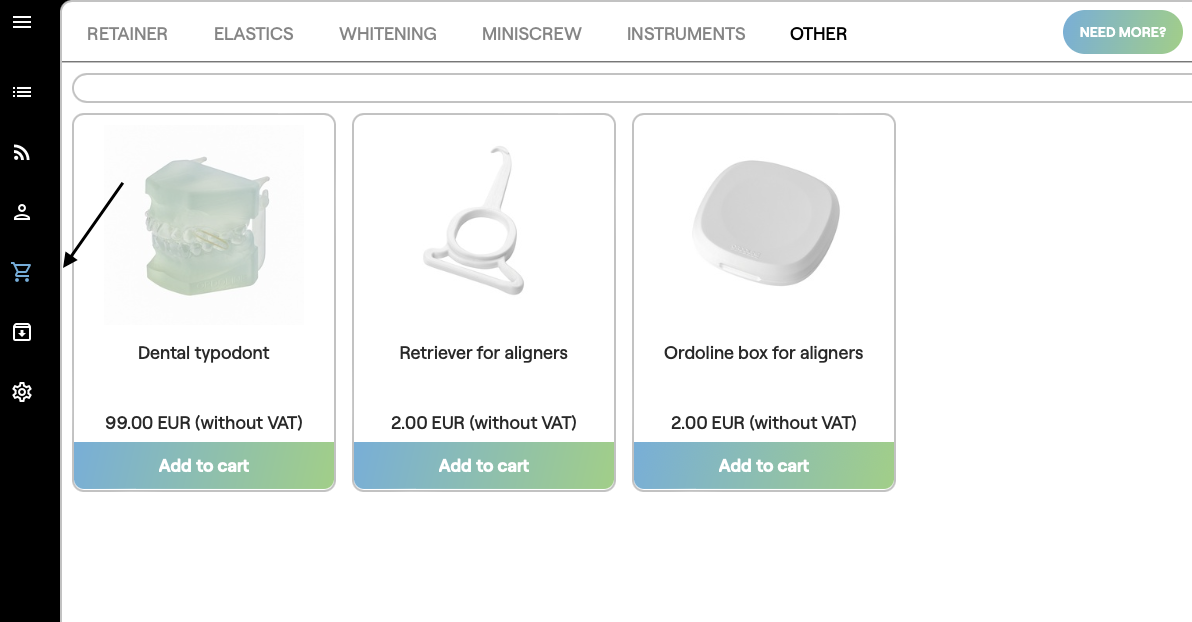Viewport: 1192px width, 622px height.
Task: Open the shopping cart sidebar icon
Action: point(22,272)
